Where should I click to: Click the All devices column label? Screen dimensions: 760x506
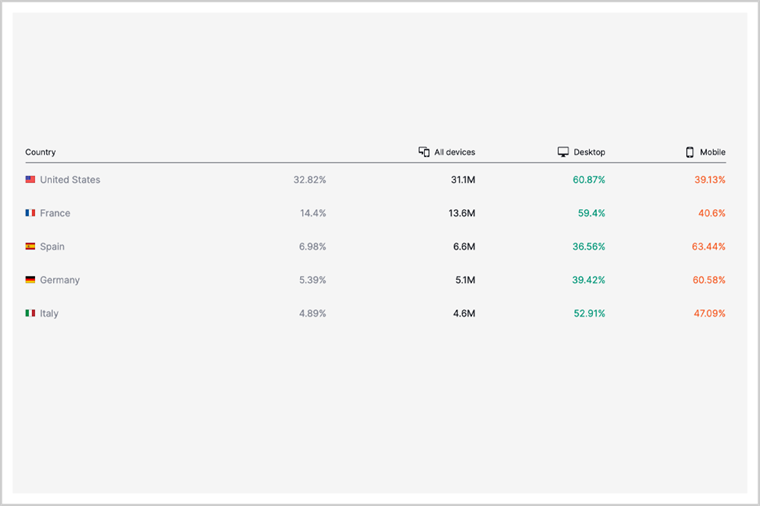455,152
